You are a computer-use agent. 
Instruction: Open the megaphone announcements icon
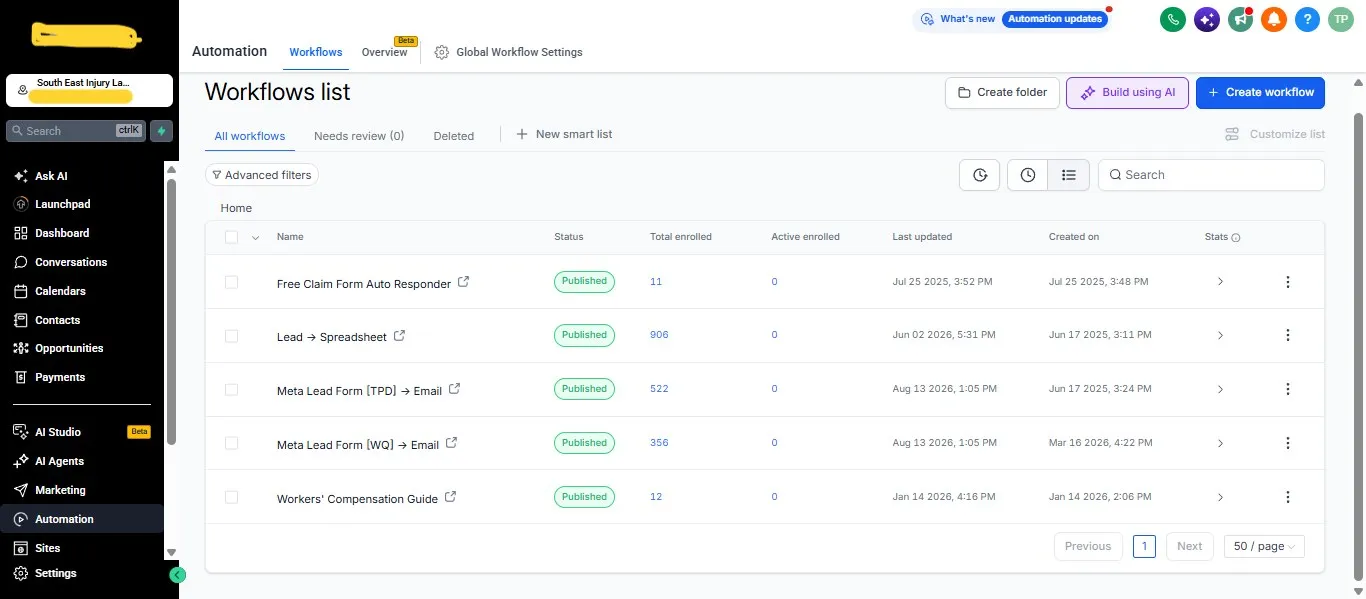click(1240, 19)
